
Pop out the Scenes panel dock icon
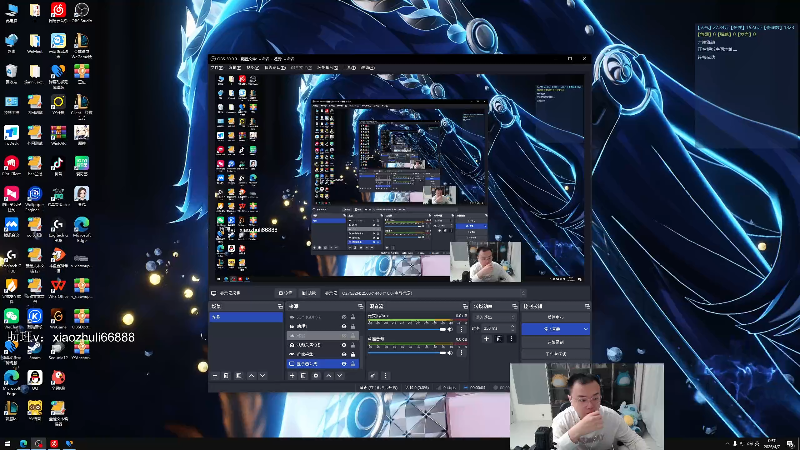coord(280,306)
